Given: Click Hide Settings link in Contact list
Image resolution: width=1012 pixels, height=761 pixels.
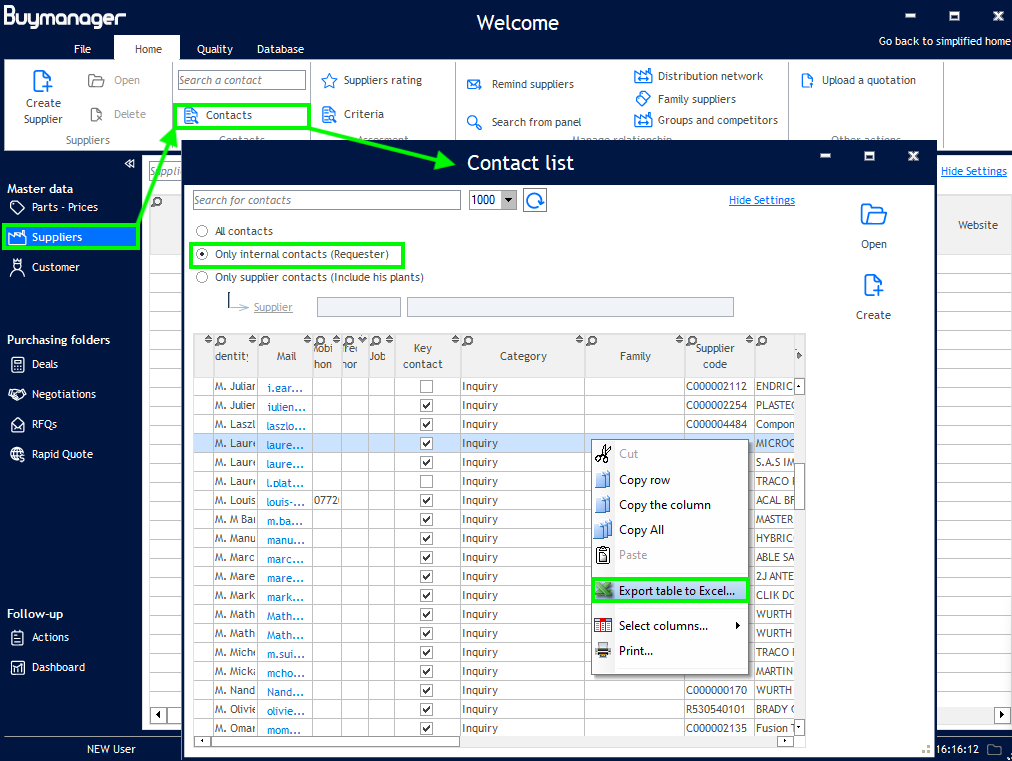Looking at the screenshot, I should [761, 200].
